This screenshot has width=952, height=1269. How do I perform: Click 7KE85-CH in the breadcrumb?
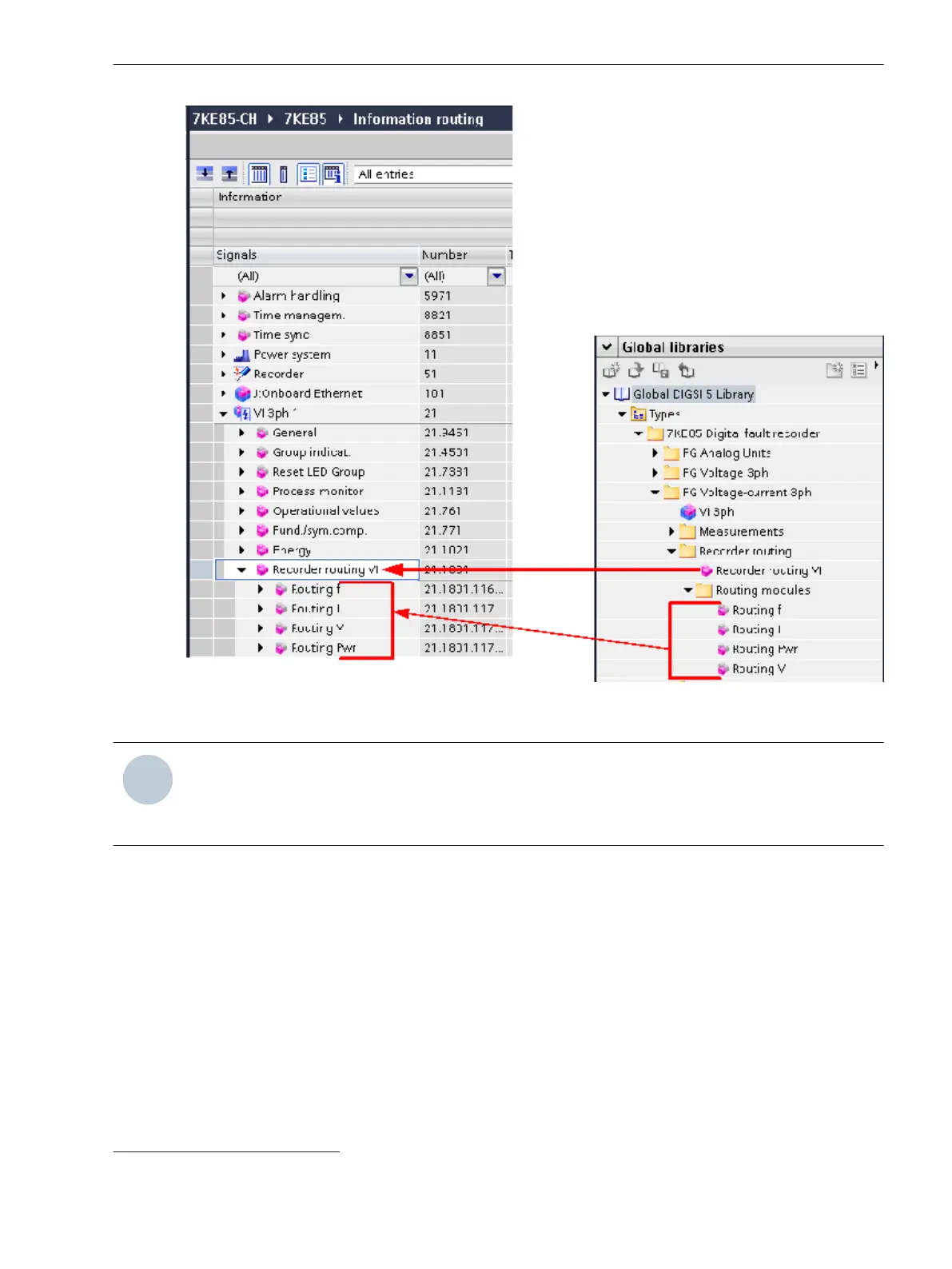[225, 119]
